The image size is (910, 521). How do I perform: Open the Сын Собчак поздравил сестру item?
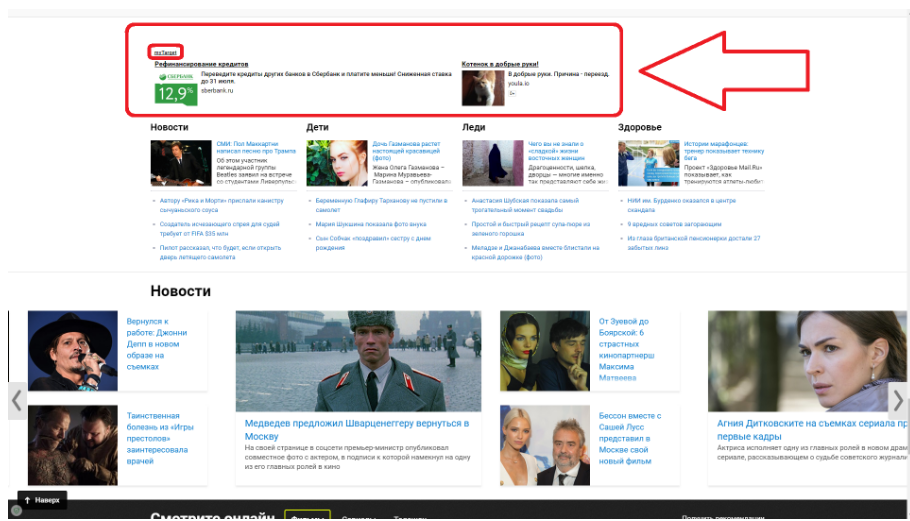373,243
